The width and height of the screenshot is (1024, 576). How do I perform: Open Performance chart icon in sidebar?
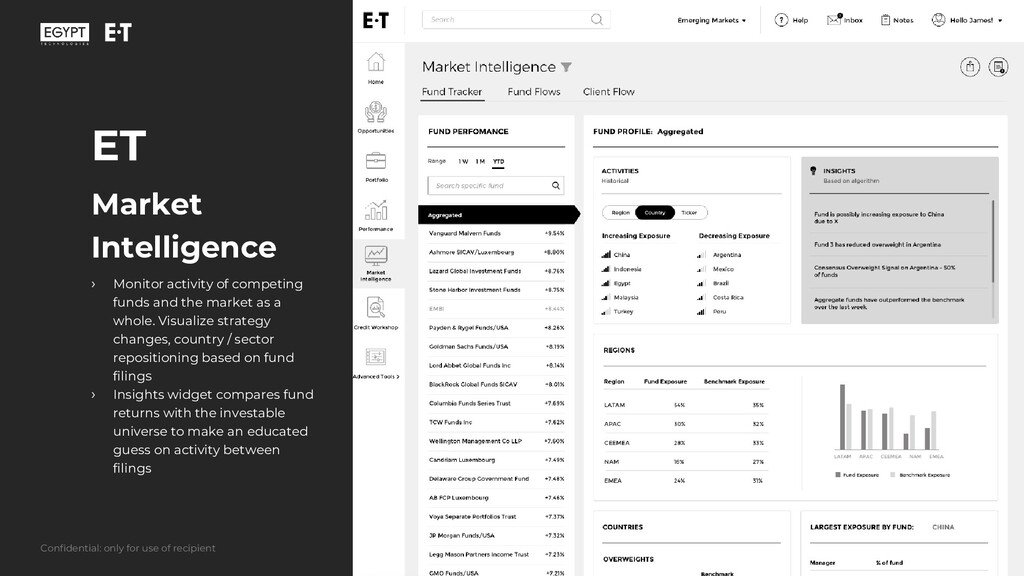376,210
